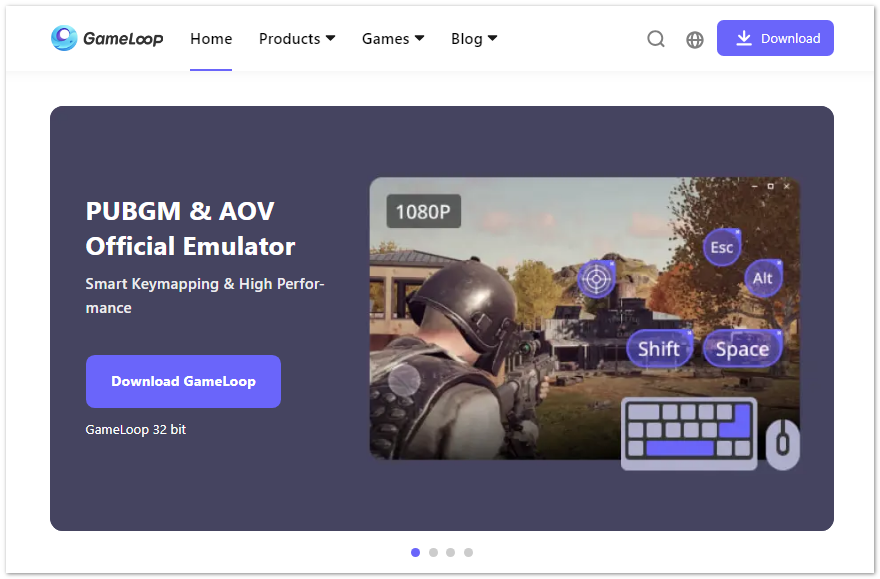Select the second carousel dot
The height and width of the screenshot is (579, 880).
pos(433,553)
